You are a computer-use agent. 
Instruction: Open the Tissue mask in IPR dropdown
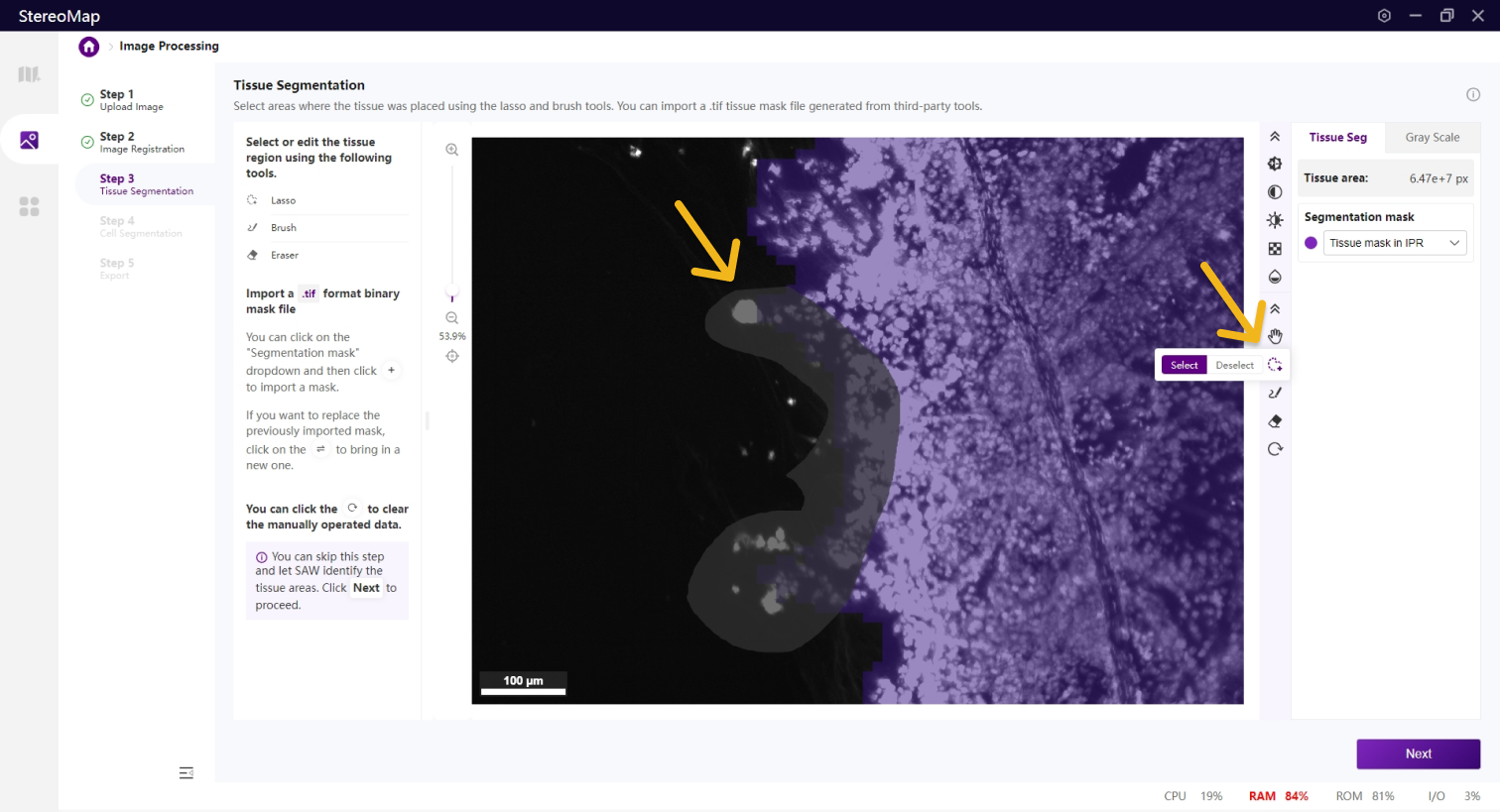coord(1394,243)
